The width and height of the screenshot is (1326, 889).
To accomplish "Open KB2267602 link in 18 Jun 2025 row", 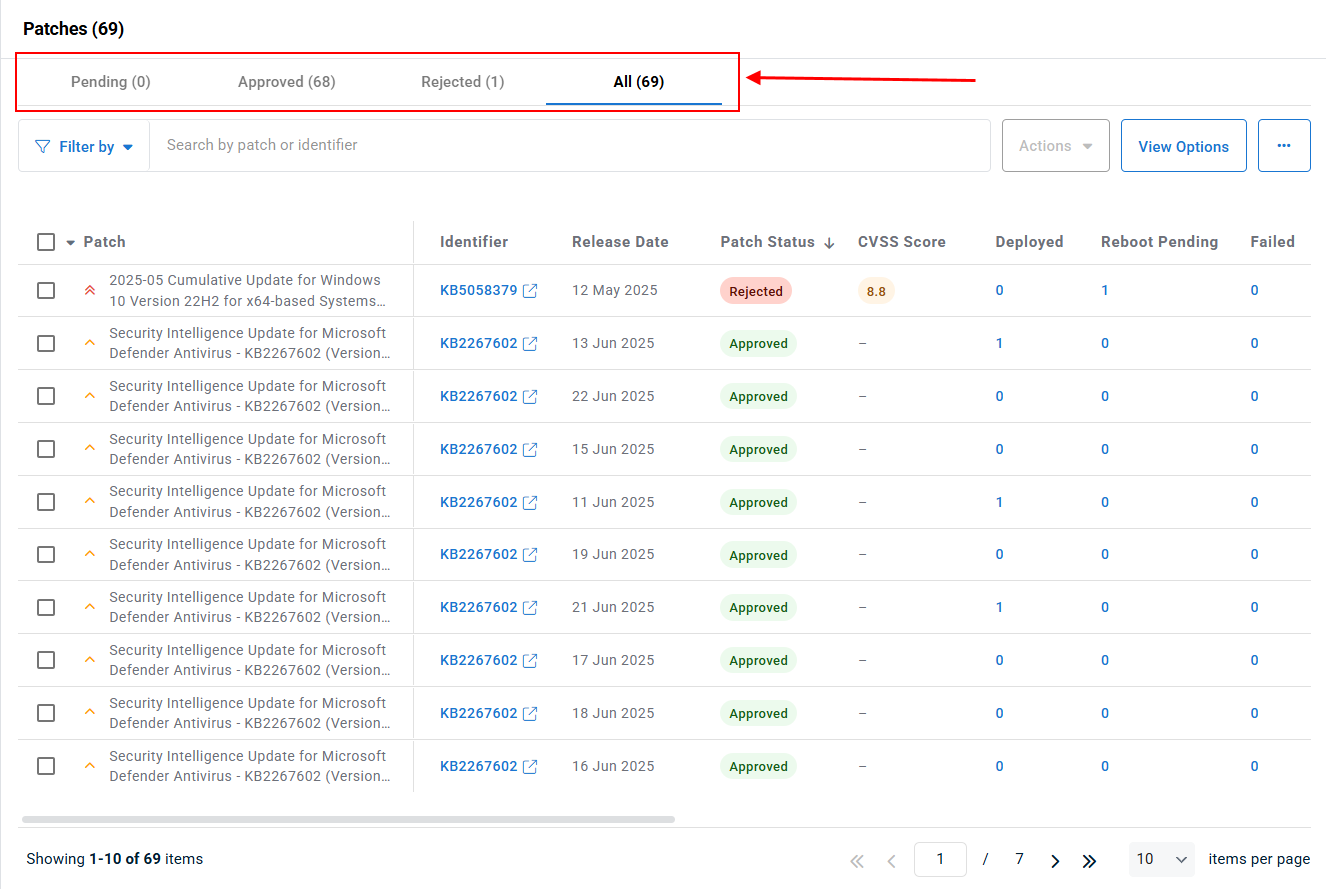I will pyautogui.click(x=479, y=713).
